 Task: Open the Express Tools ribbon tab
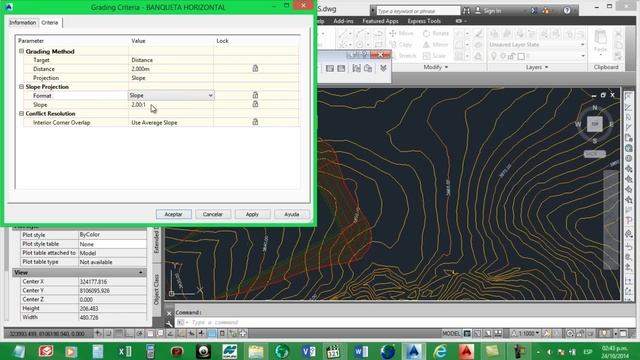(424, 21)
